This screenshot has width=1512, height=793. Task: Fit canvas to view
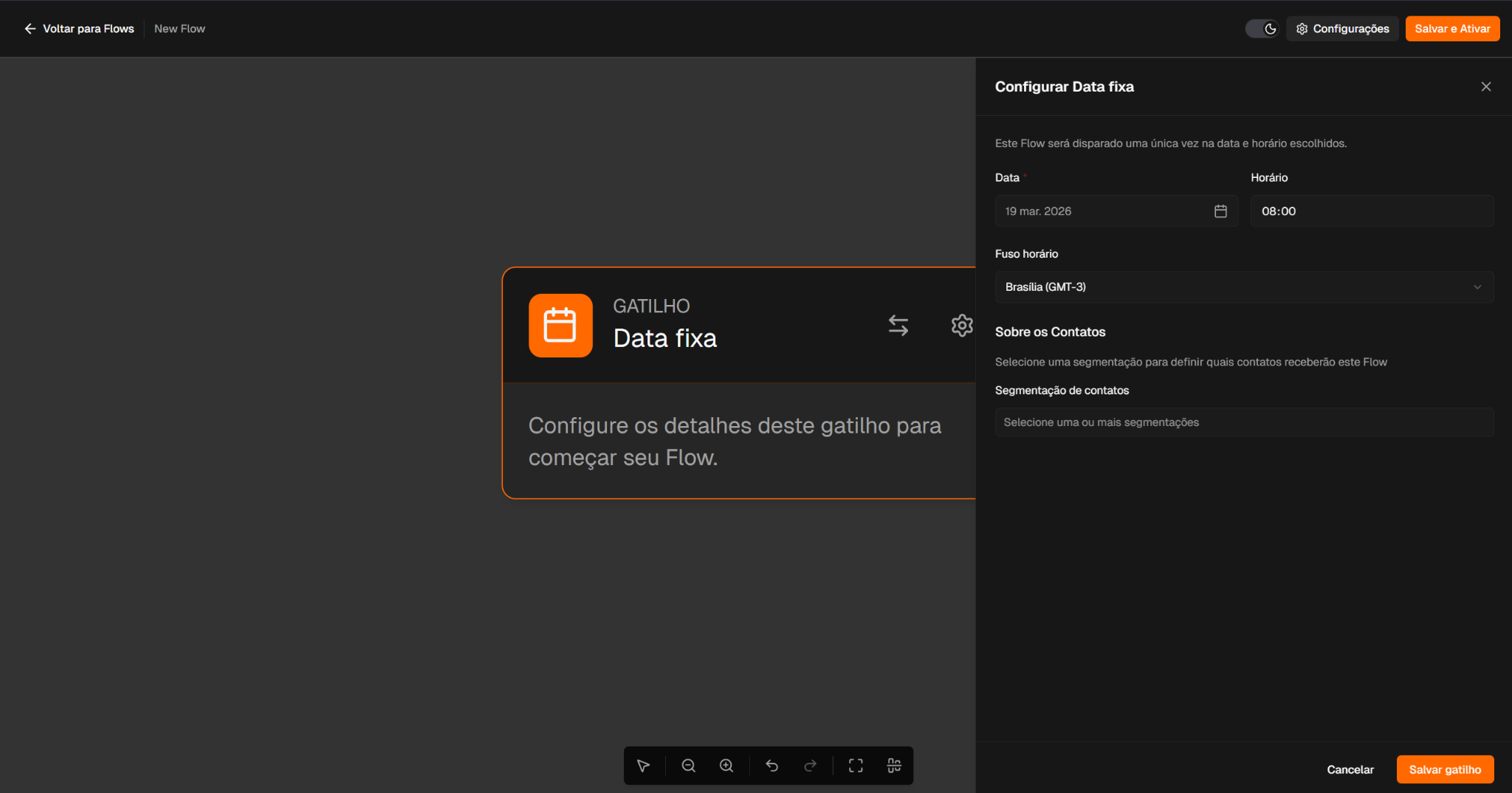pos(856,766)
